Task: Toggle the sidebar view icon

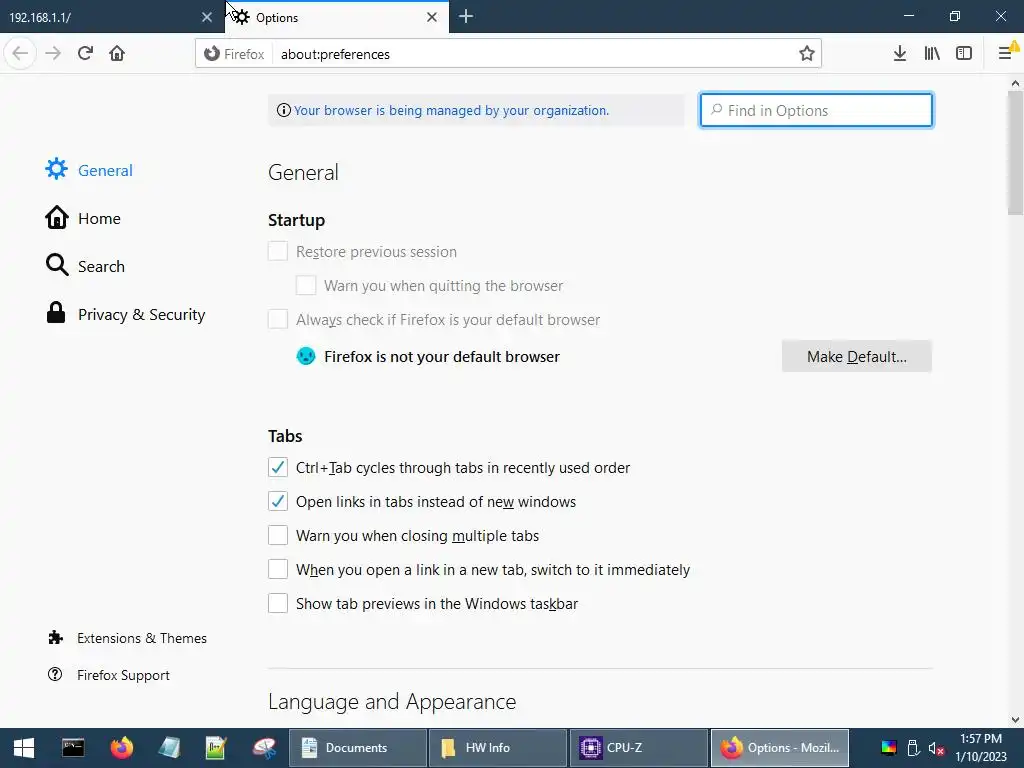Action: [x=964, y=54]
